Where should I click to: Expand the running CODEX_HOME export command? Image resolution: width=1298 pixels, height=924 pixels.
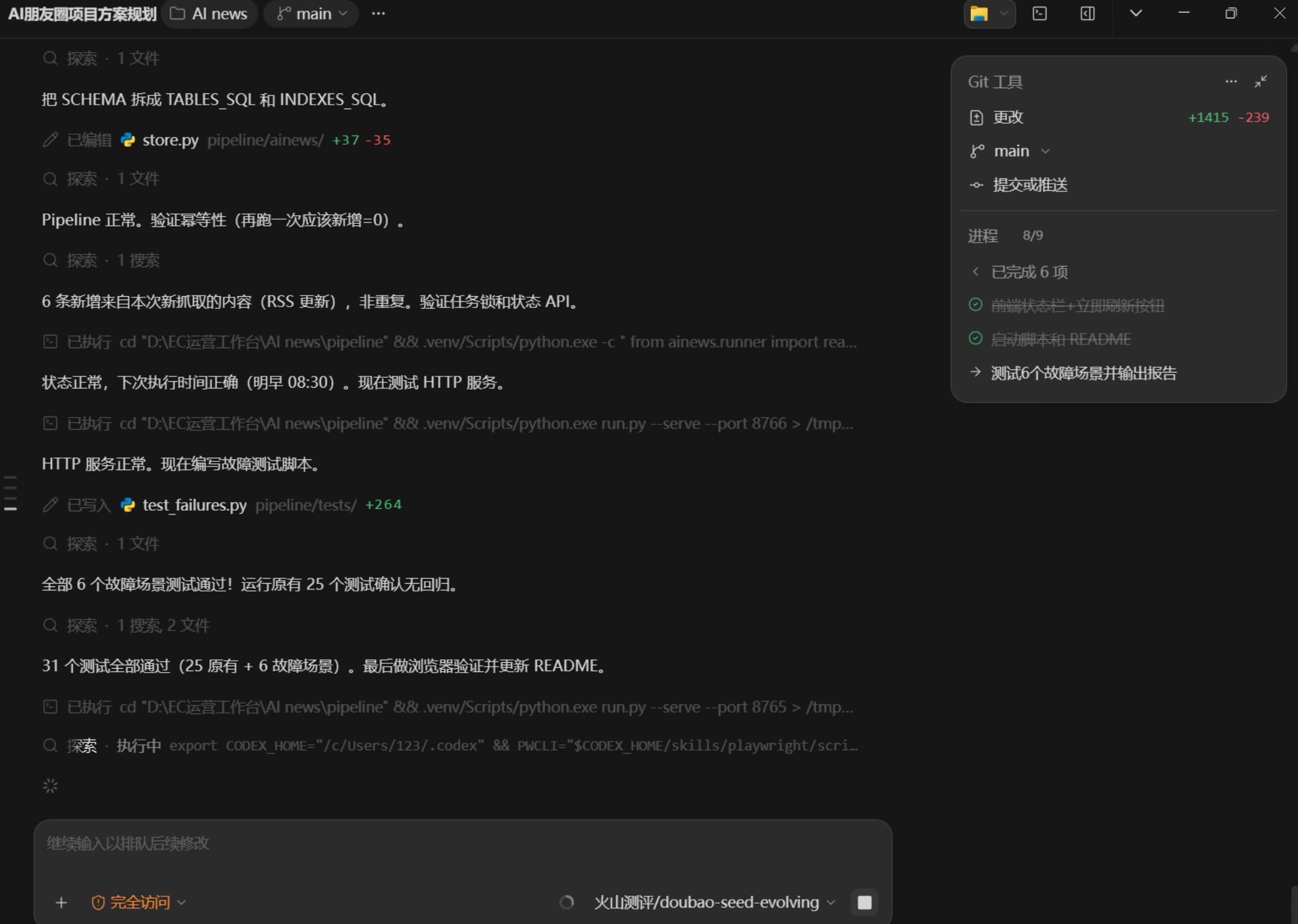(x=450, y=746)
